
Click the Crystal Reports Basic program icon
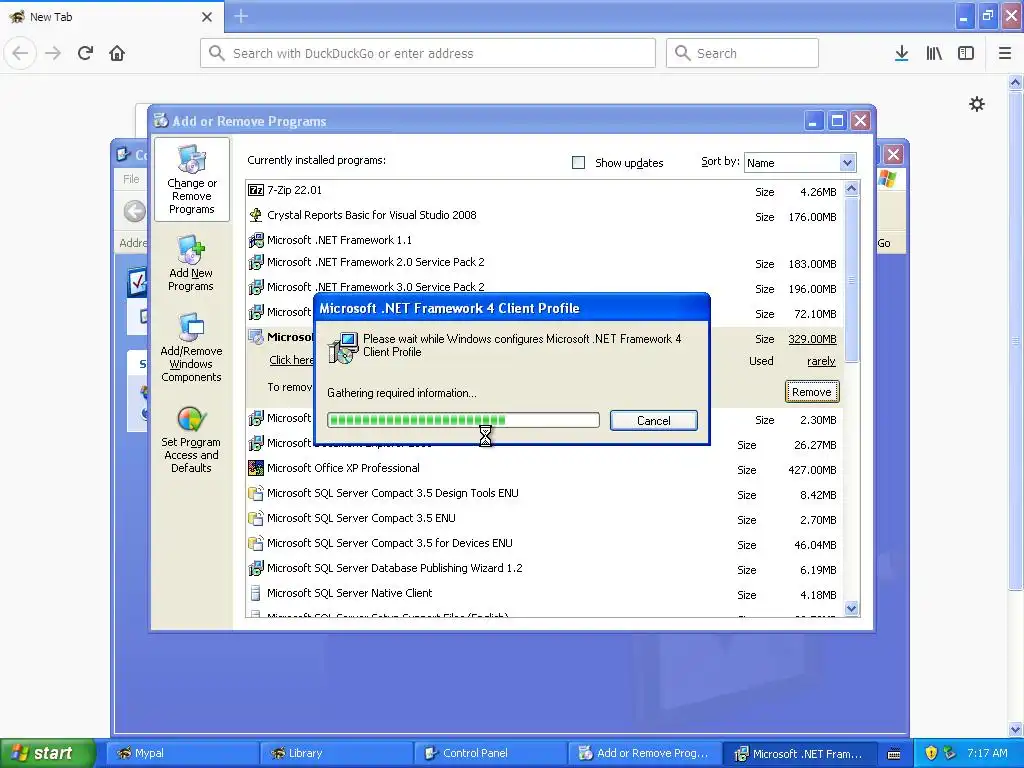pos(256,215)
